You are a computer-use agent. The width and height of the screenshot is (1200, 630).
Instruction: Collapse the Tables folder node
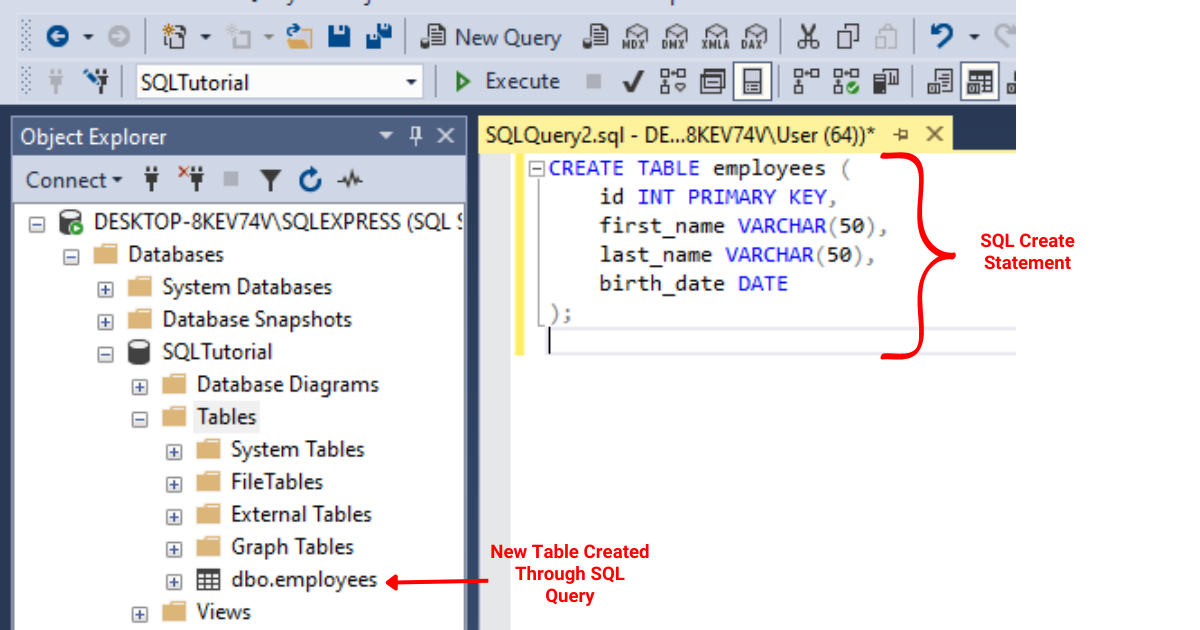[139, 418]
